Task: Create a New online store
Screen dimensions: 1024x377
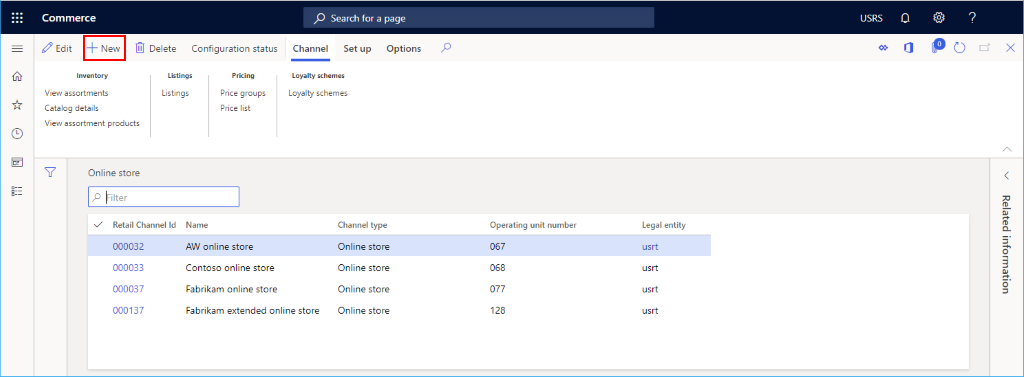Action: coord(104,48)
